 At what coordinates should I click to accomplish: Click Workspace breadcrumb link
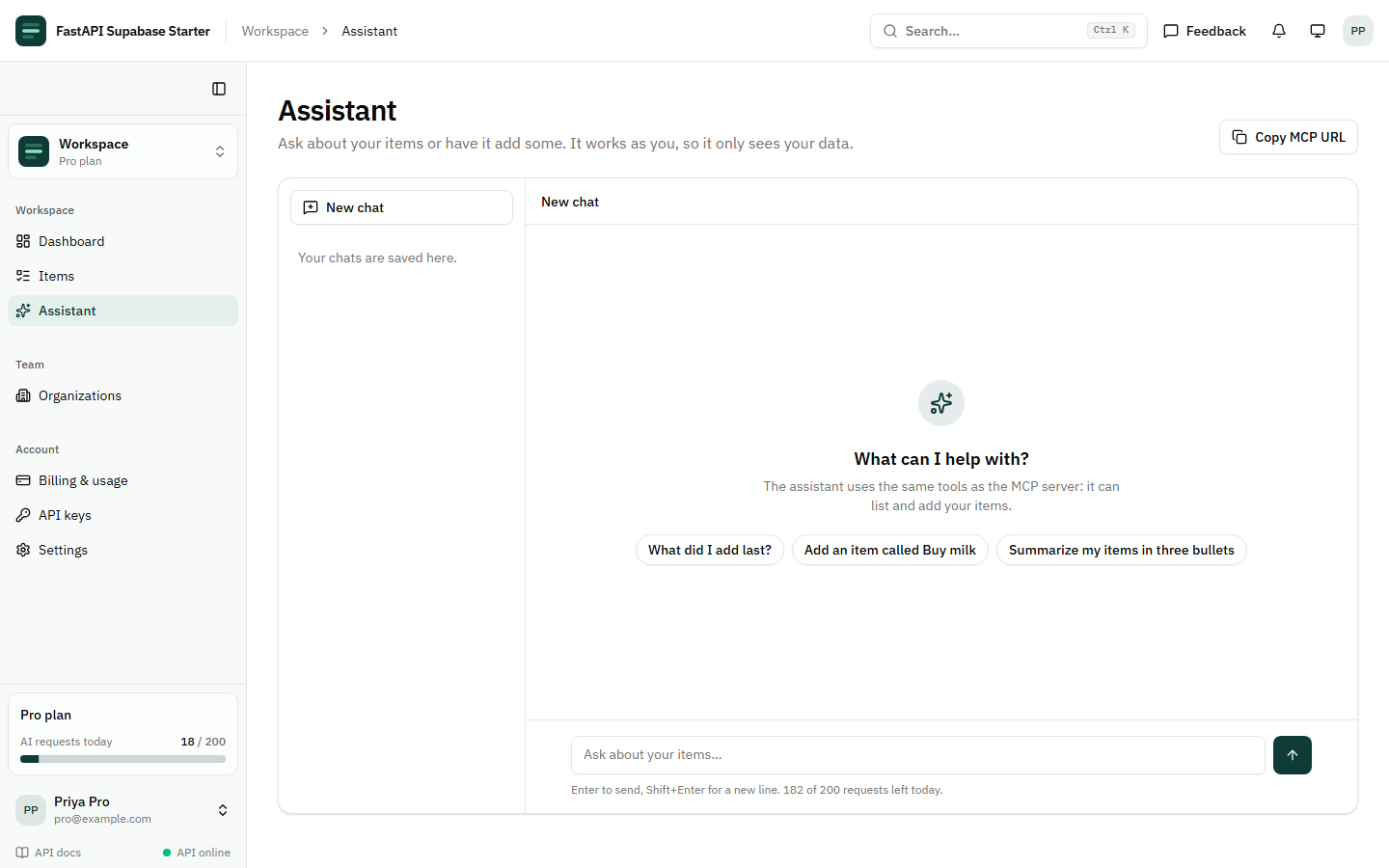click(x=275, y=31)
